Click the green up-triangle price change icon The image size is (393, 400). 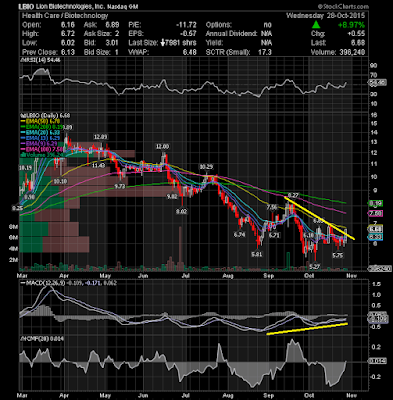[x=316, y=25]
